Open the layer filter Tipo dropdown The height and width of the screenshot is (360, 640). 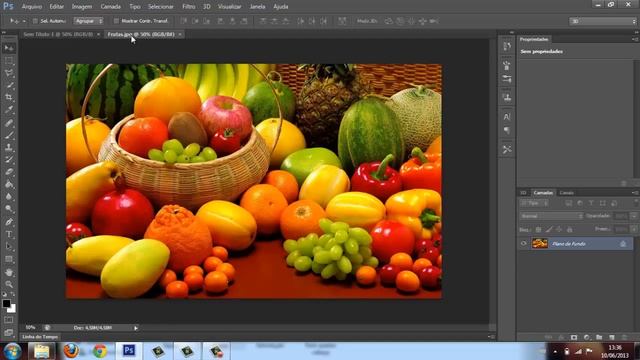point(534,203)
